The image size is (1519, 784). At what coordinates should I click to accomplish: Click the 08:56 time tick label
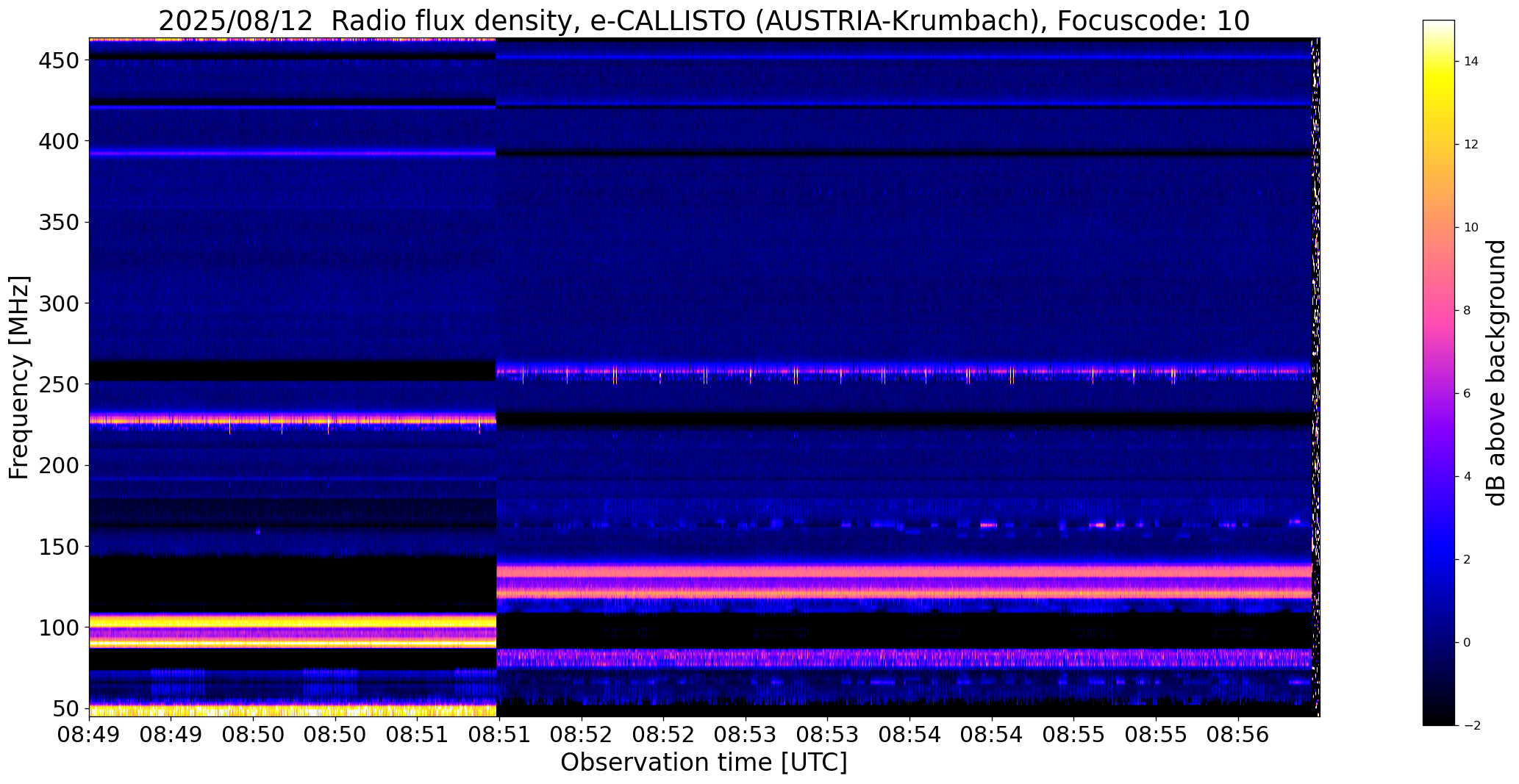click(1238, 735)
